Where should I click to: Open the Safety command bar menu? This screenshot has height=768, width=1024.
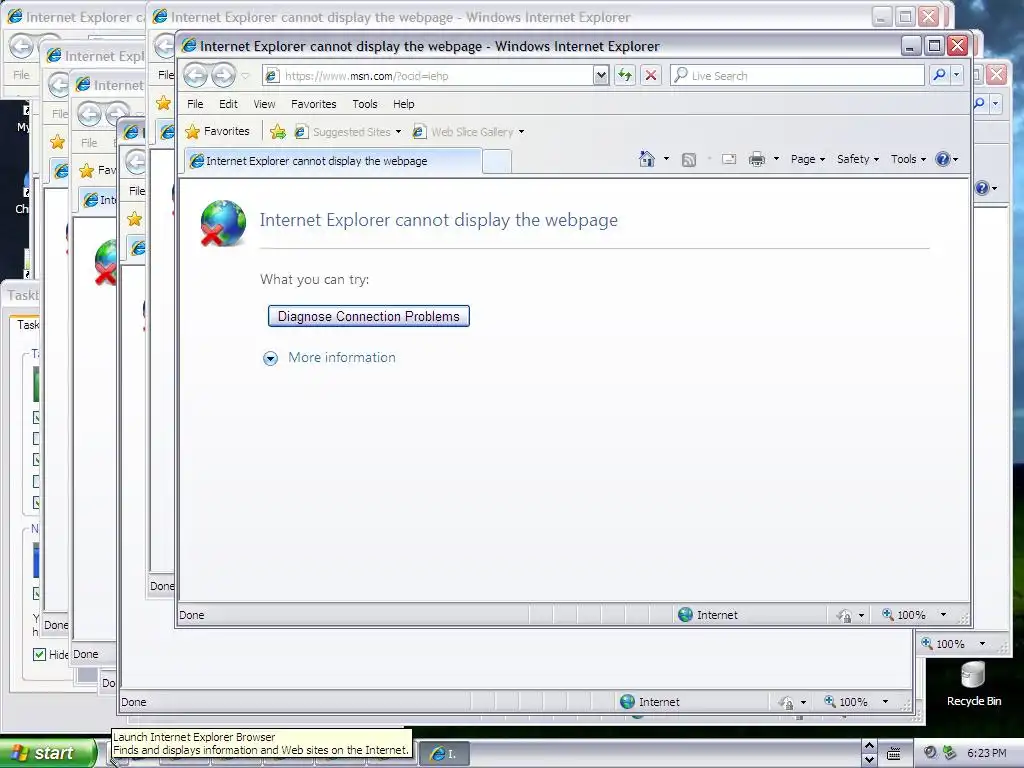point(857,159)
